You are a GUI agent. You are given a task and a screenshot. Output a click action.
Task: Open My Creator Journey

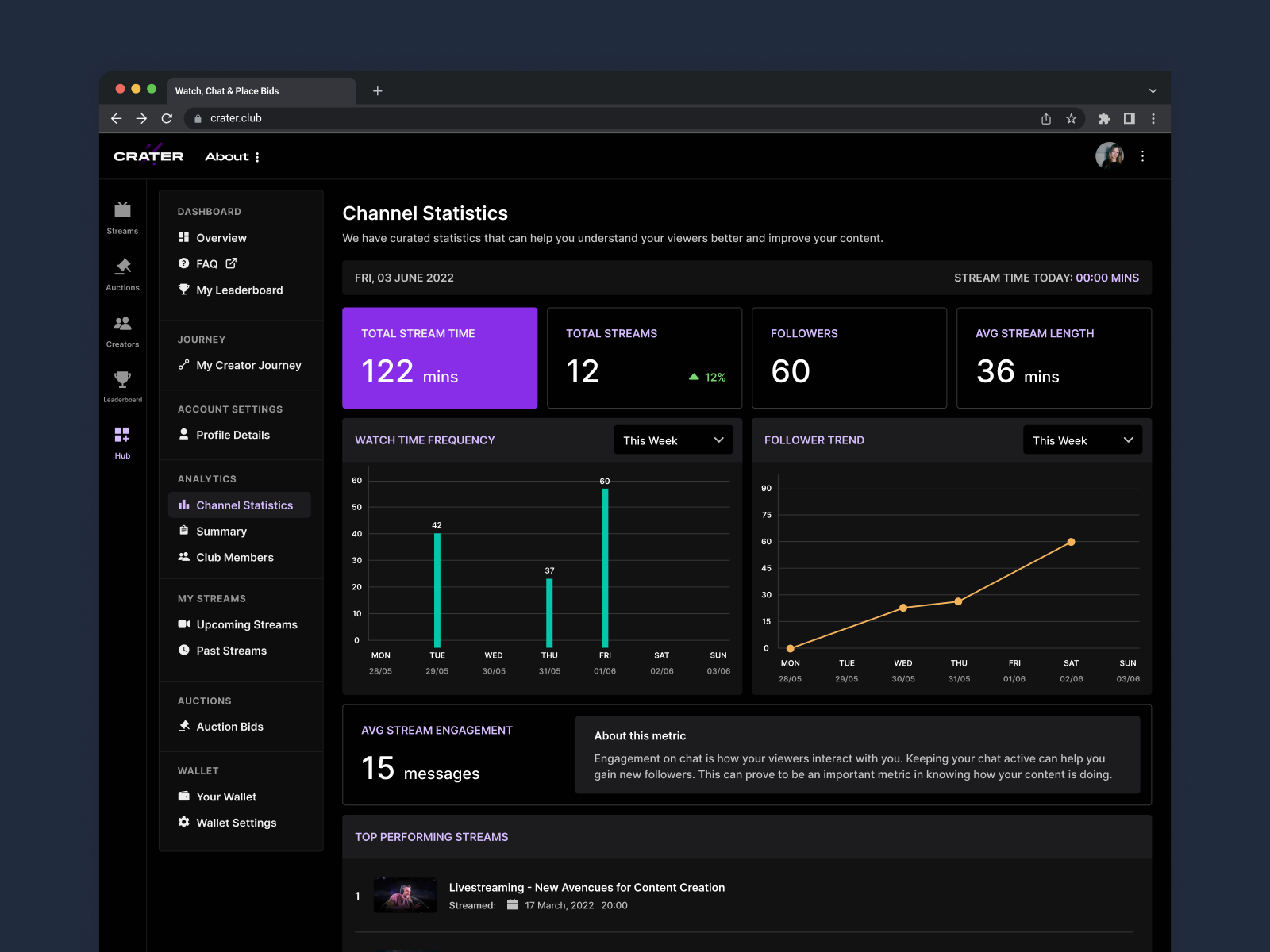(x=248, y=365)
